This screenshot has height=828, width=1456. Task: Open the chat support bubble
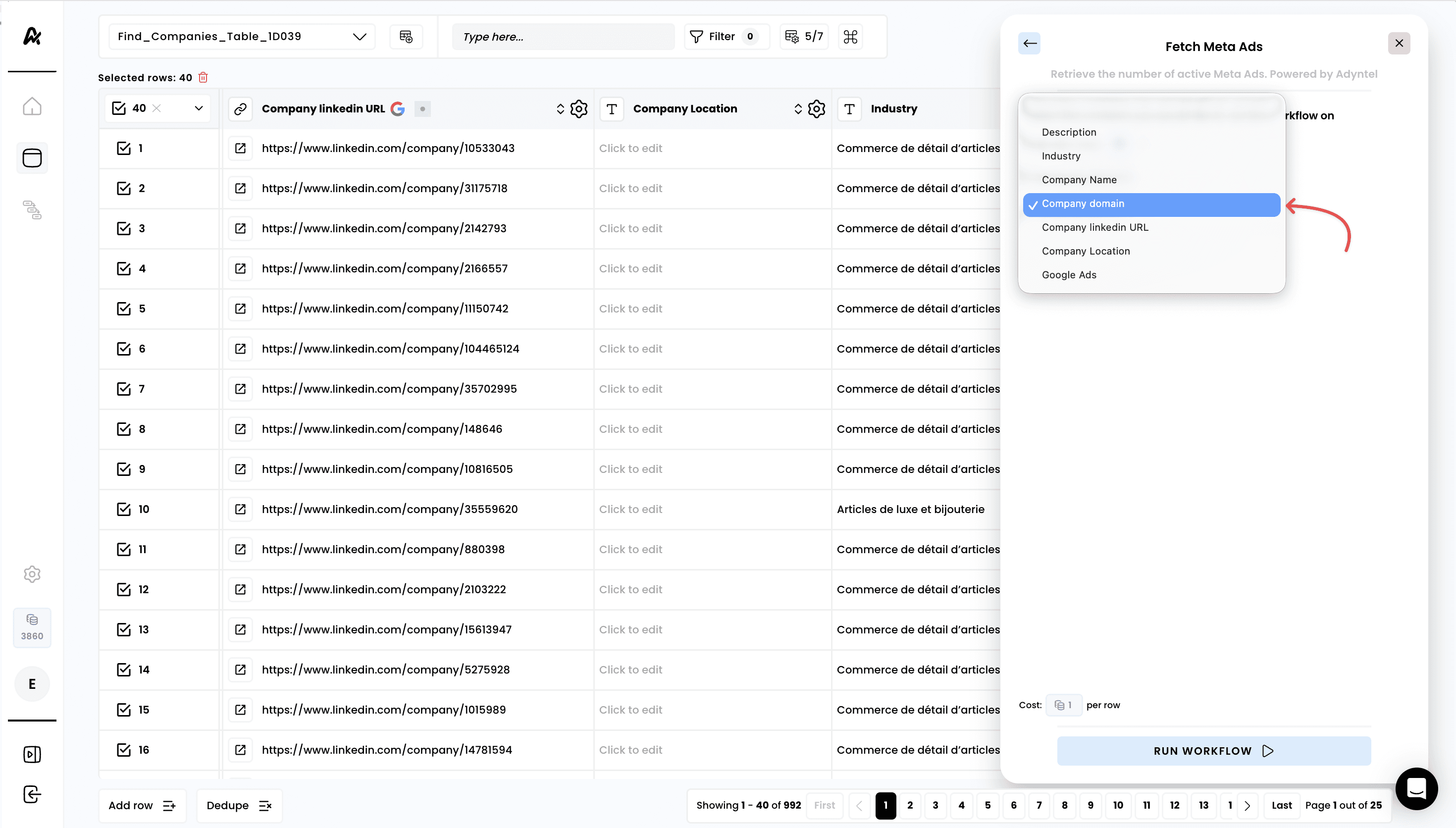tap(1416, 789)
